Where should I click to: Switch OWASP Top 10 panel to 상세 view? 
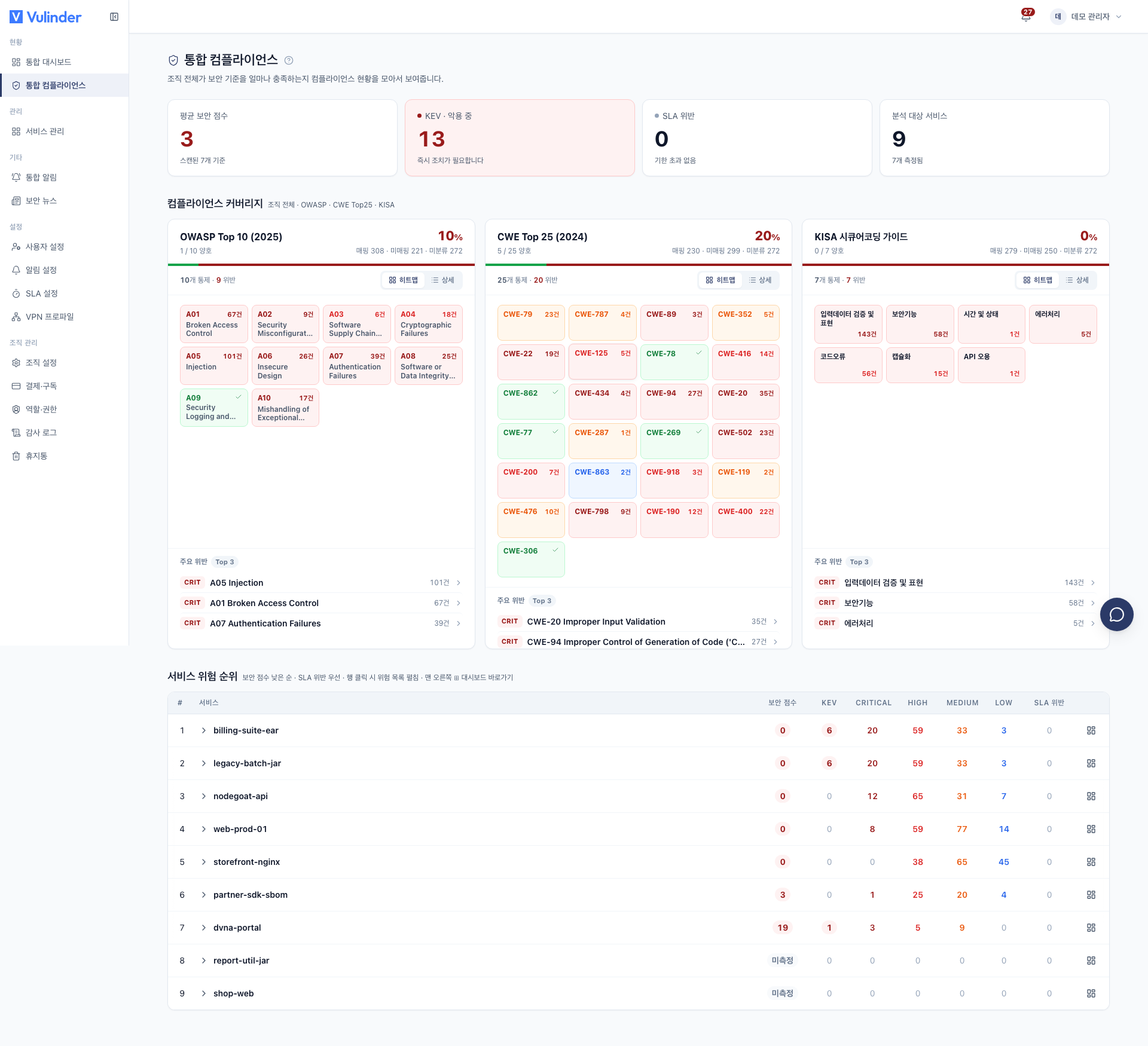coord(443,280)
